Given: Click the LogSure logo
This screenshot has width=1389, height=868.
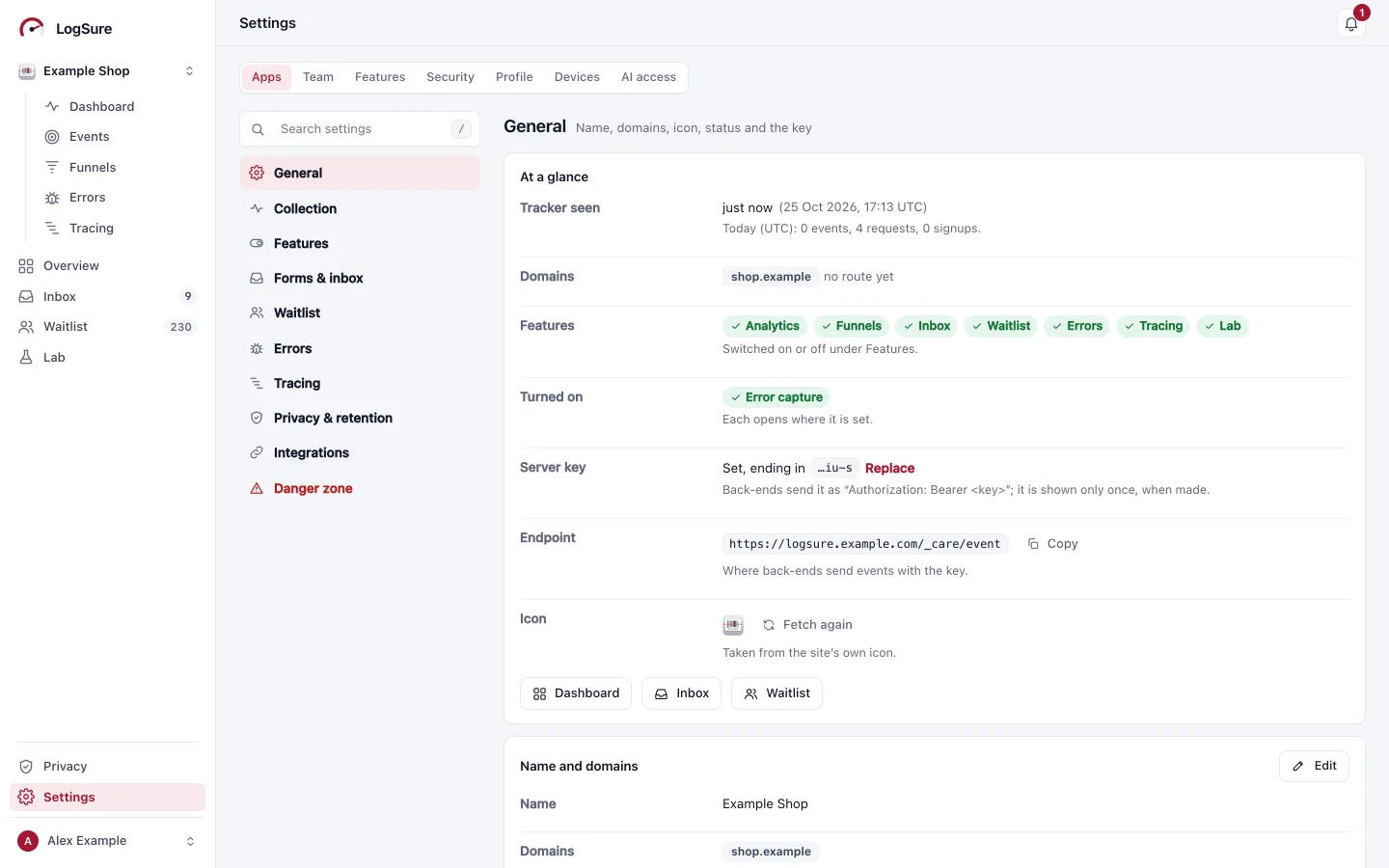Looking at the screenshot, I should tap(66, 28).
